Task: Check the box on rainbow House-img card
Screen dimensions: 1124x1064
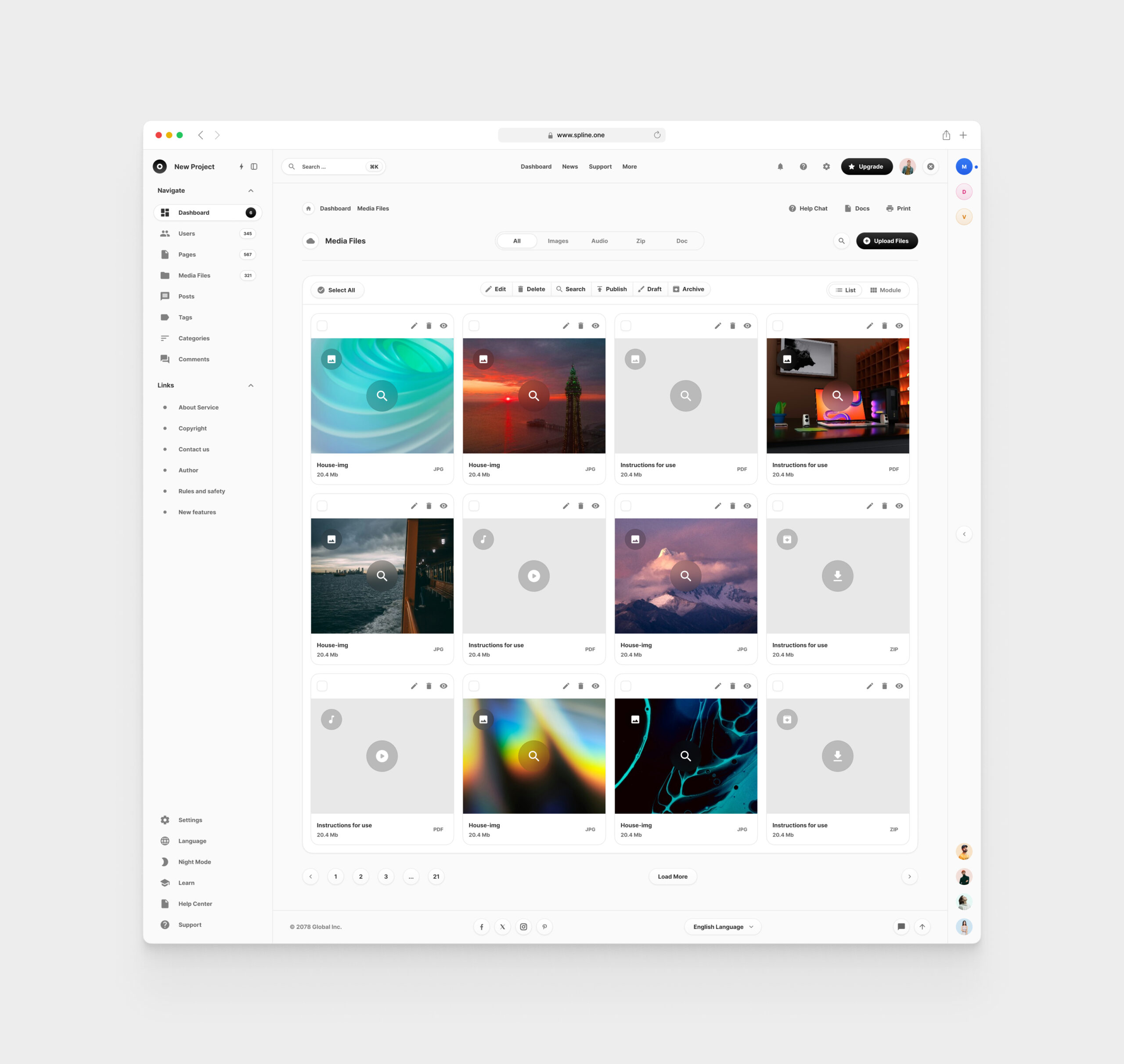Action: pyautogui.click(x=474, y=686)
